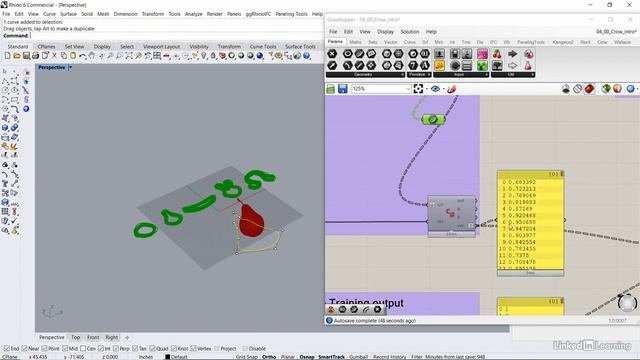640x360 pixels.
Task: Click the Cut (X) icon in Rhino toolbar
Action: point(54,56)
